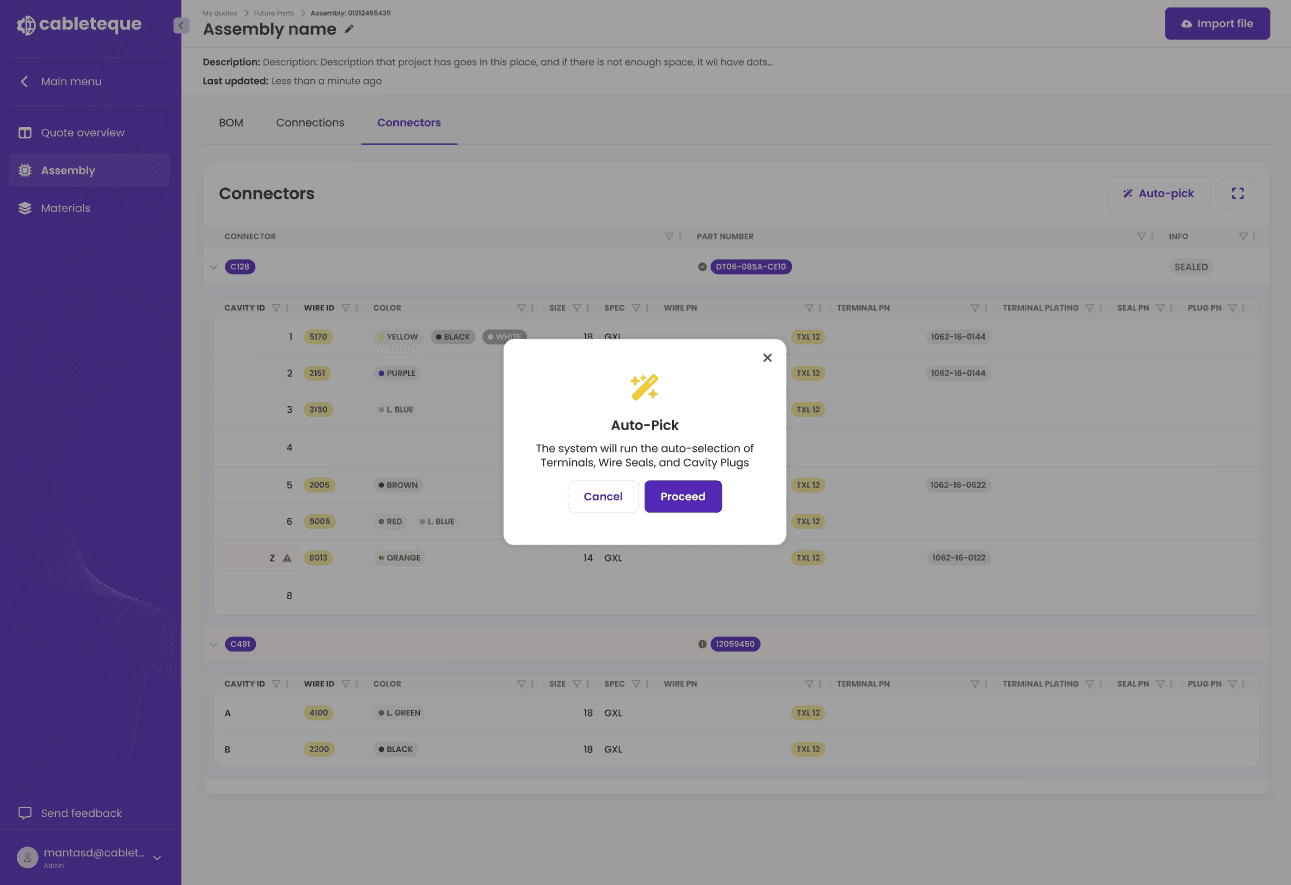The image size is (1291, 885).
Task: Click the C128 connector tag
Action: point(240,267)
